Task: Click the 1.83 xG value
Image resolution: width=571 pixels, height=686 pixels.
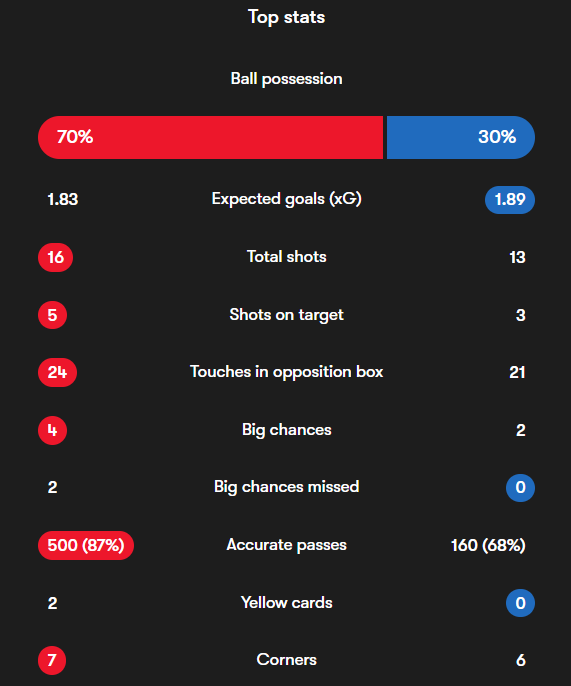Action: [63, 200]
